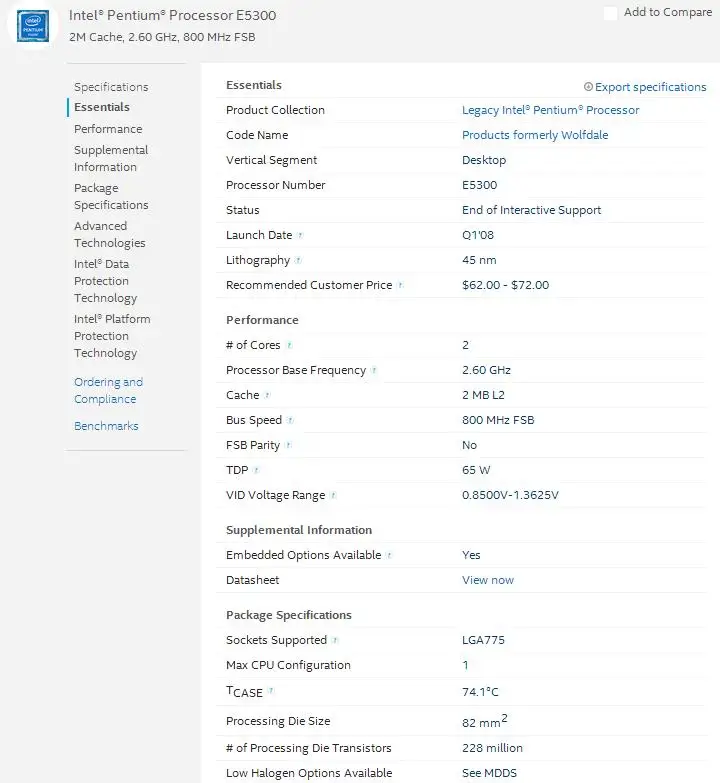Go to Supplemental Information in the sidebar
Image resolution: width=720 pixels, height=783 pixels.
point(111,158)
